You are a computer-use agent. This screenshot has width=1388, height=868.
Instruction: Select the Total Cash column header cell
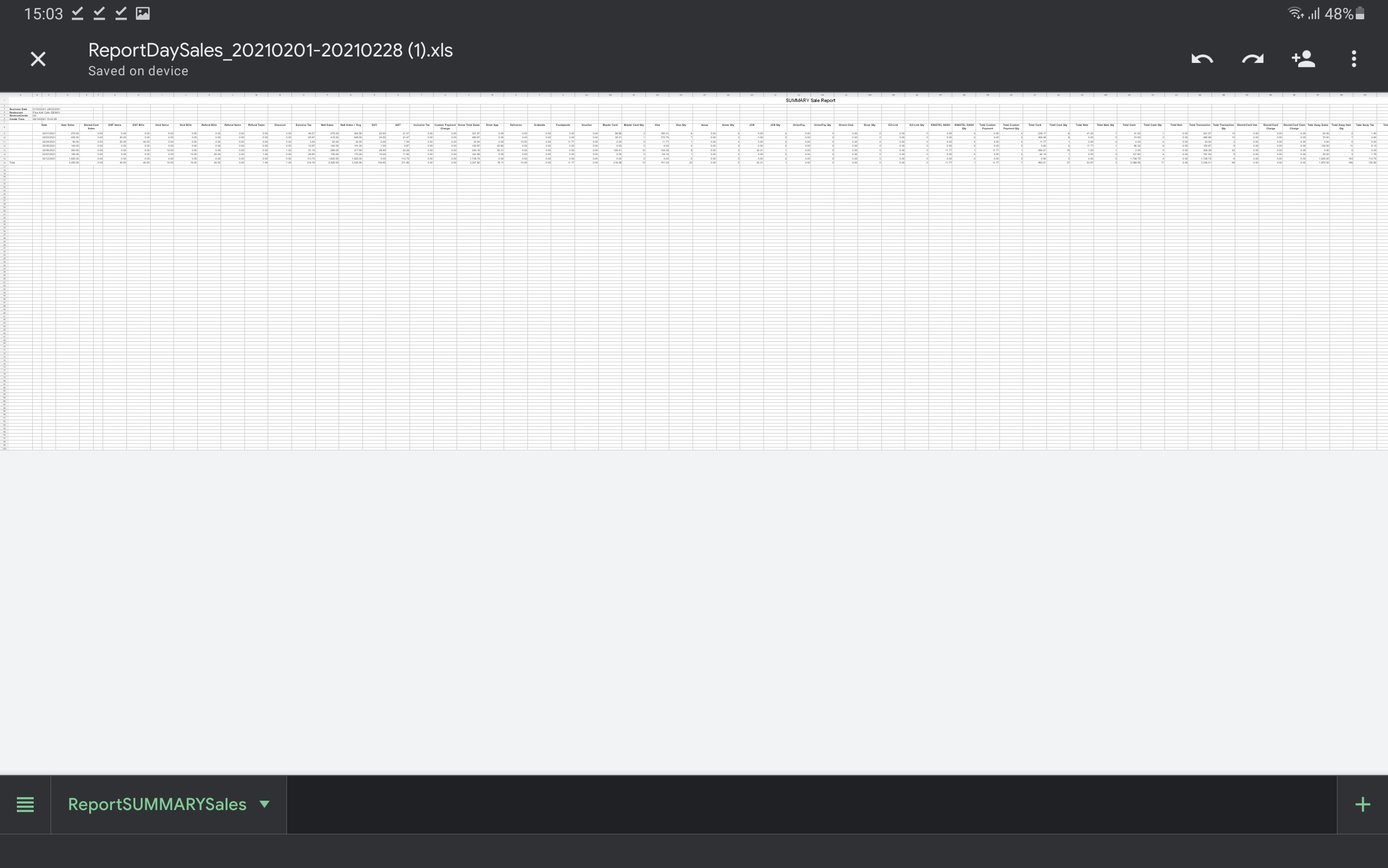[1129, 125]
